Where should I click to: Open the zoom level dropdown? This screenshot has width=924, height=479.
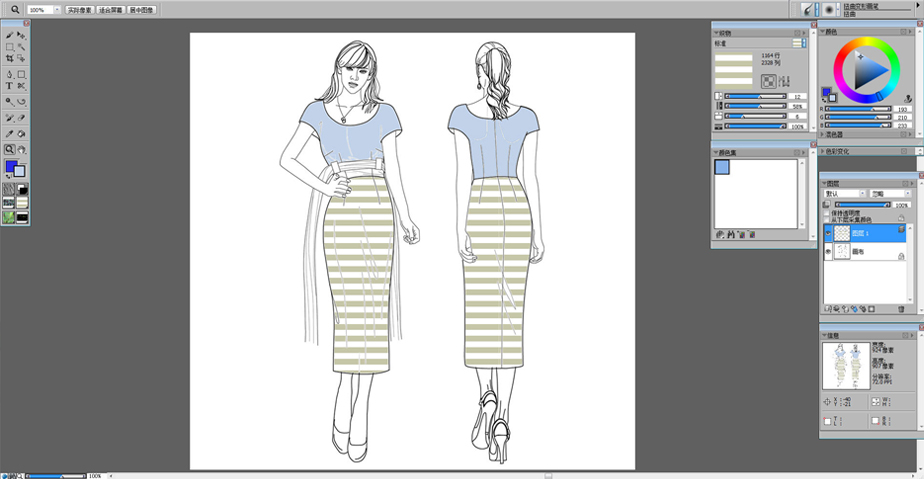[x=57, y=10]
